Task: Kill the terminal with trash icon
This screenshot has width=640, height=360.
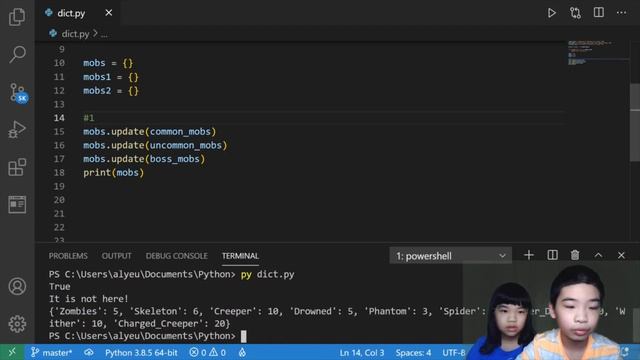Action: pyautogui.click(x=575, y=255)
